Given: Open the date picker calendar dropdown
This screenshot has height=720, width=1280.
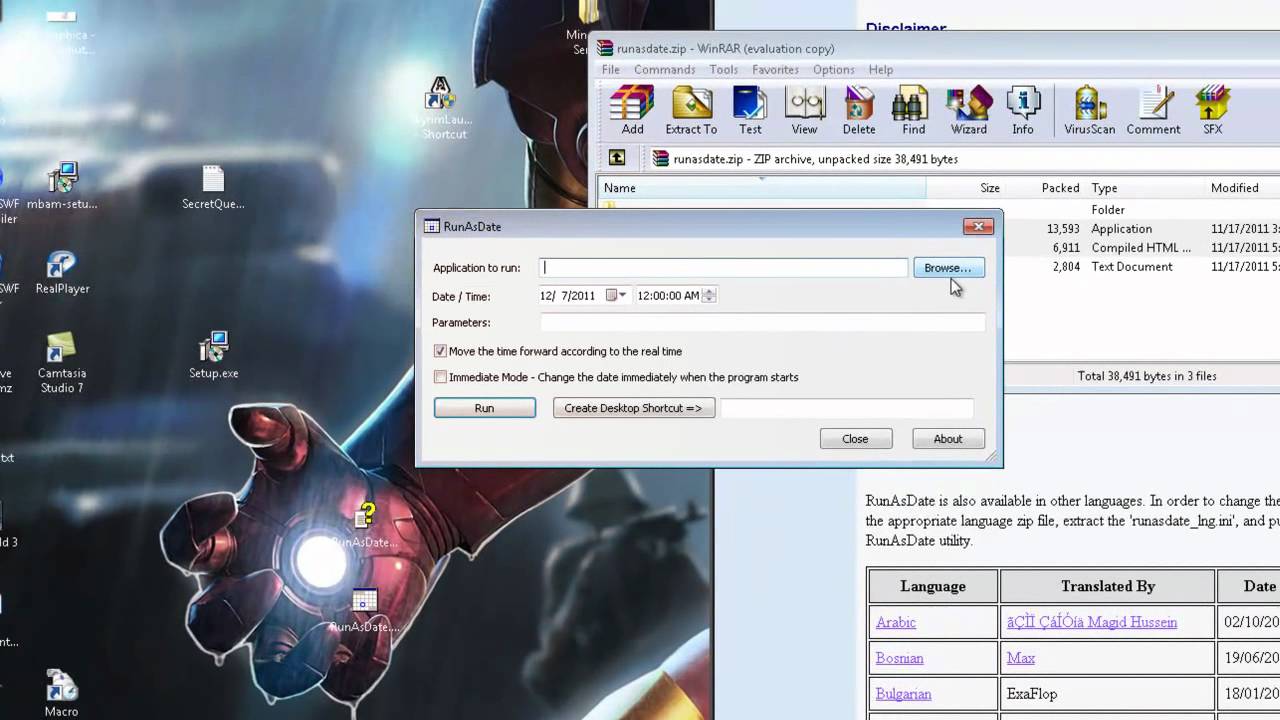Looking at the screenshot, I should pyautogui.click(x=617, y=295).
